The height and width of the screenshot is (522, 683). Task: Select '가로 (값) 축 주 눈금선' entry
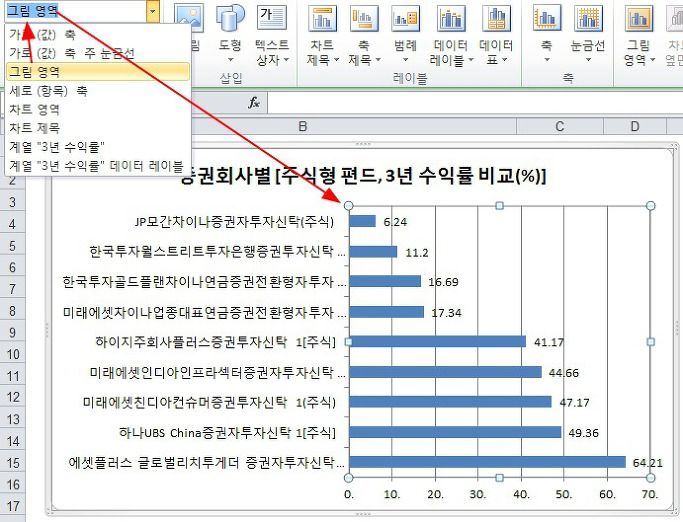98,53
